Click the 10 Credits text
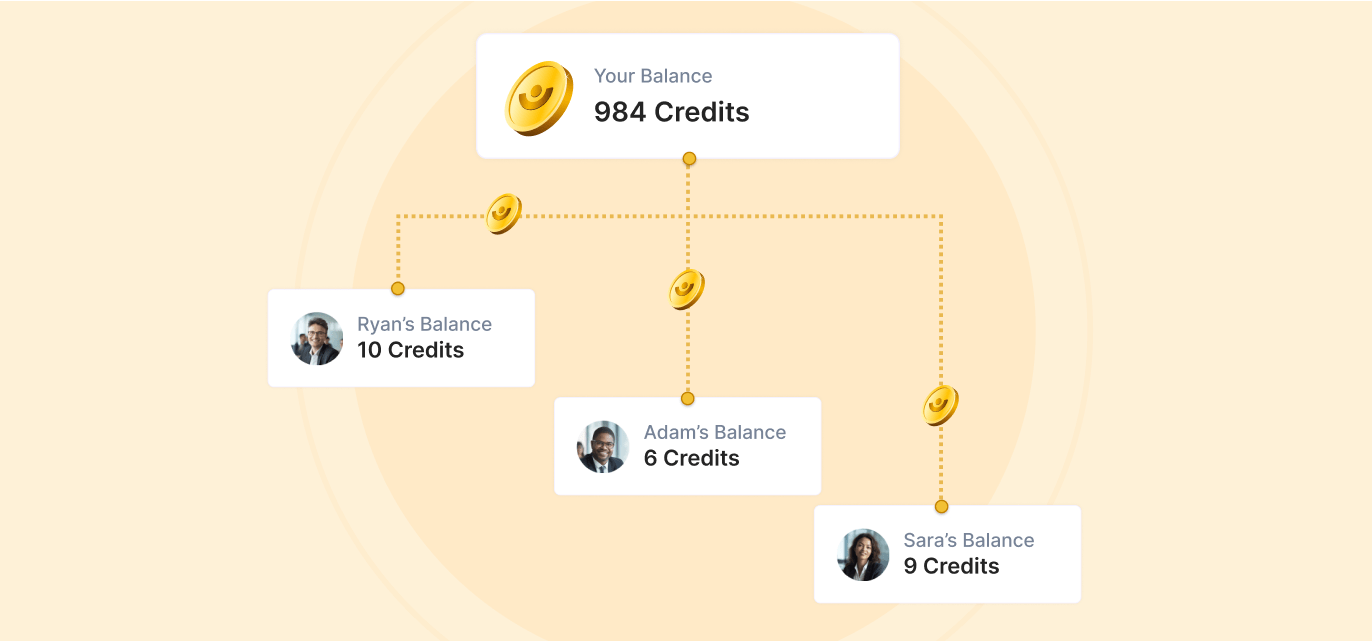This screenshot has height=641, width=1372. (411, 350)
